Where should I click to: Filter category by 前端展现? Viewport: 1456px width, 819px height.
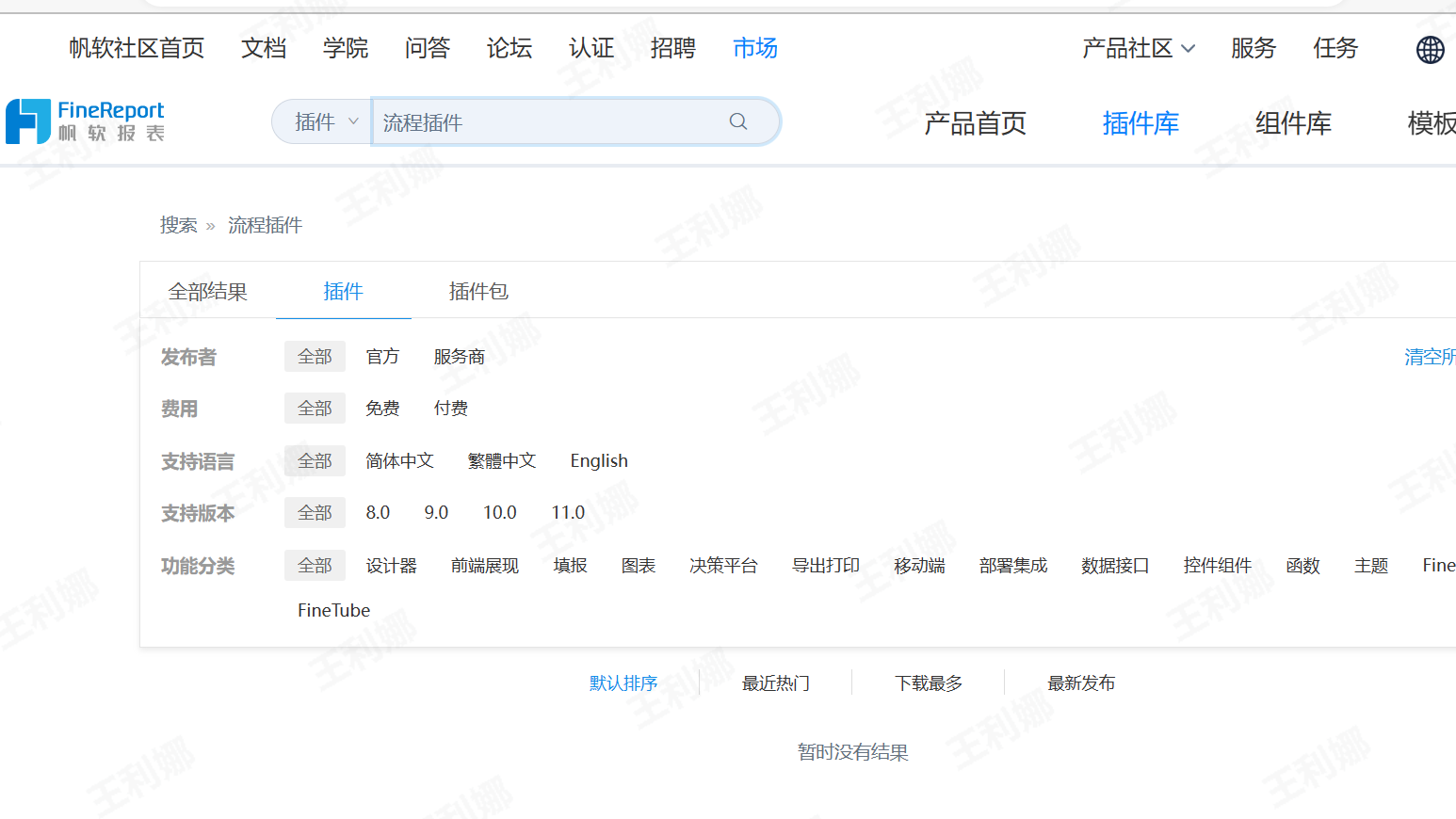coord(485,566)
